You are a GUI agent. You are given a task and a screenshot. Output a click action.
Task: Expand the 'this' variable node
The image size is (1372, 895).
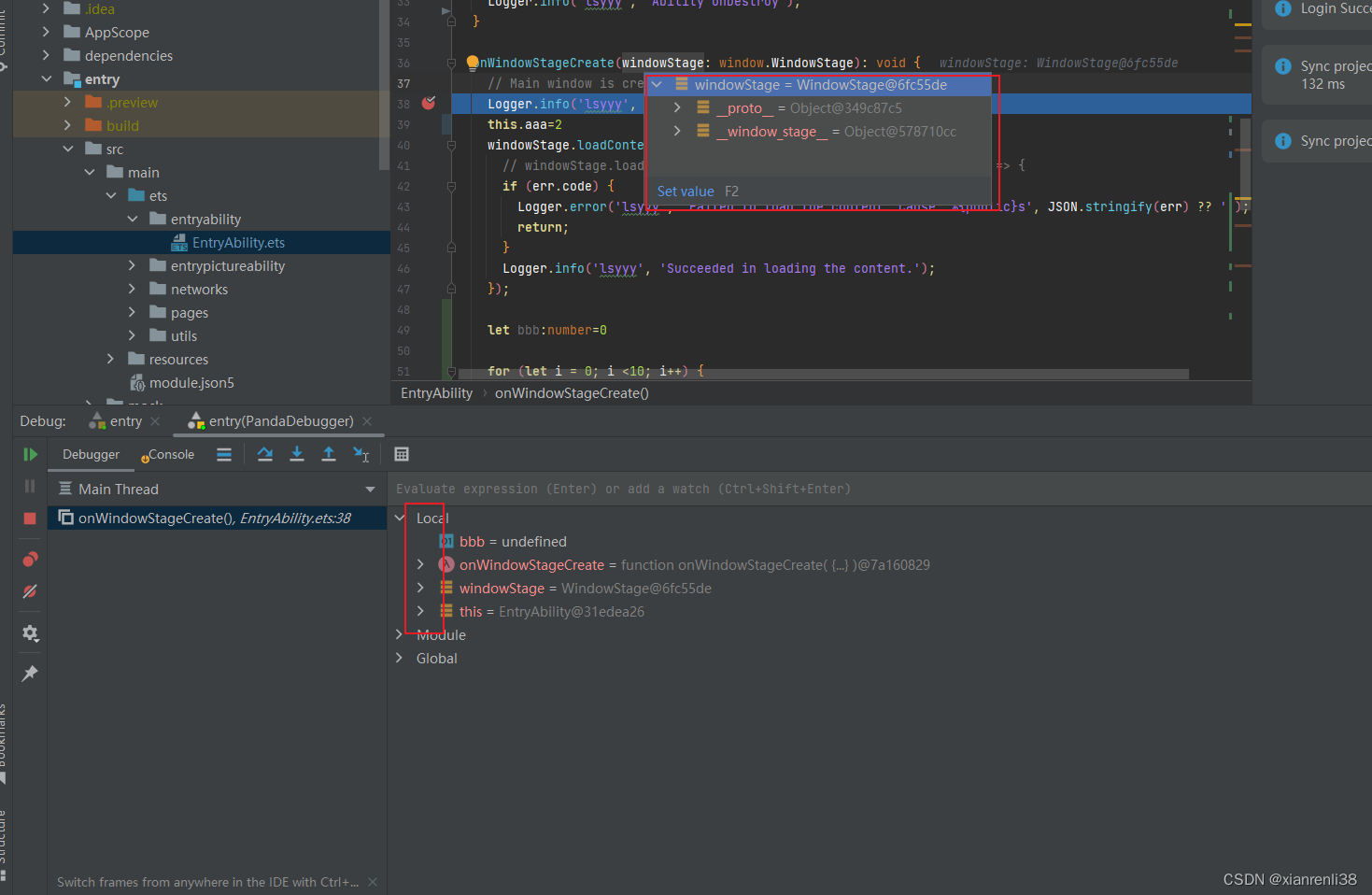[420, 611]
